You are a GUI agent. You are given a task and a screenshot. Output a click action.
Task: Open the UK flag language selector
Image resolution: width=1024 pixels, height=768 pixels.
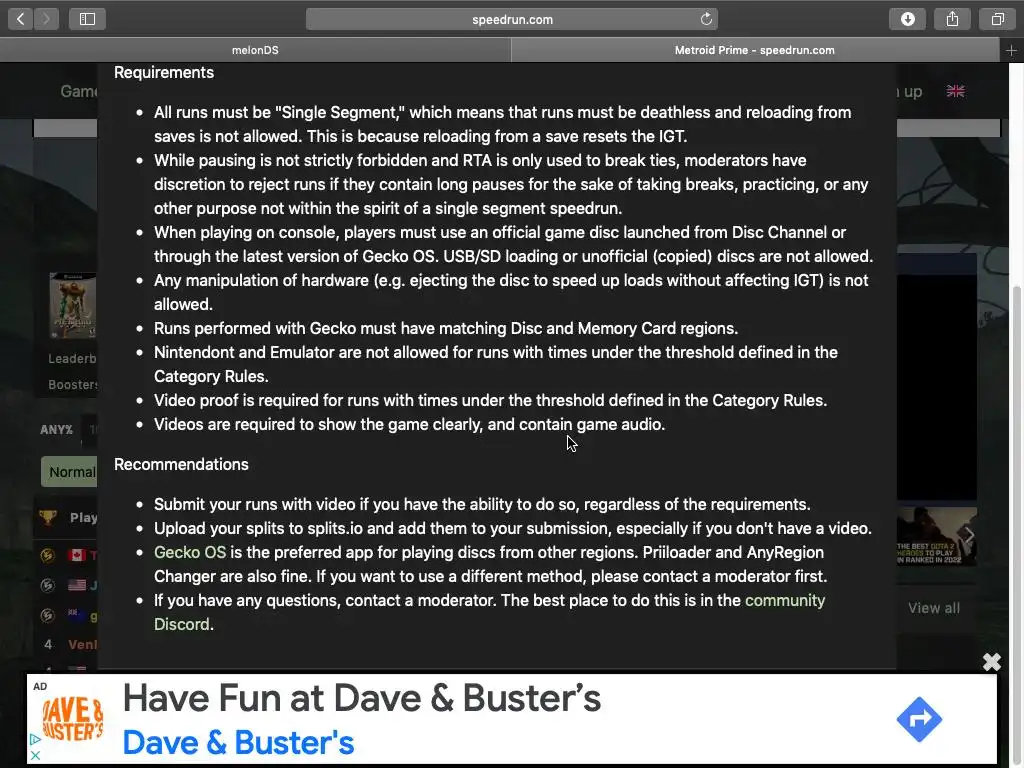click(955, 91)
